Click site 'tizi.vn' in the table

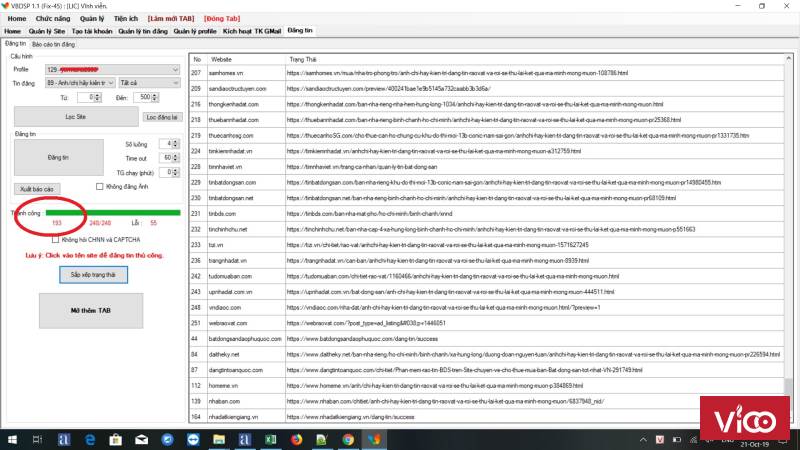point(216,245)
